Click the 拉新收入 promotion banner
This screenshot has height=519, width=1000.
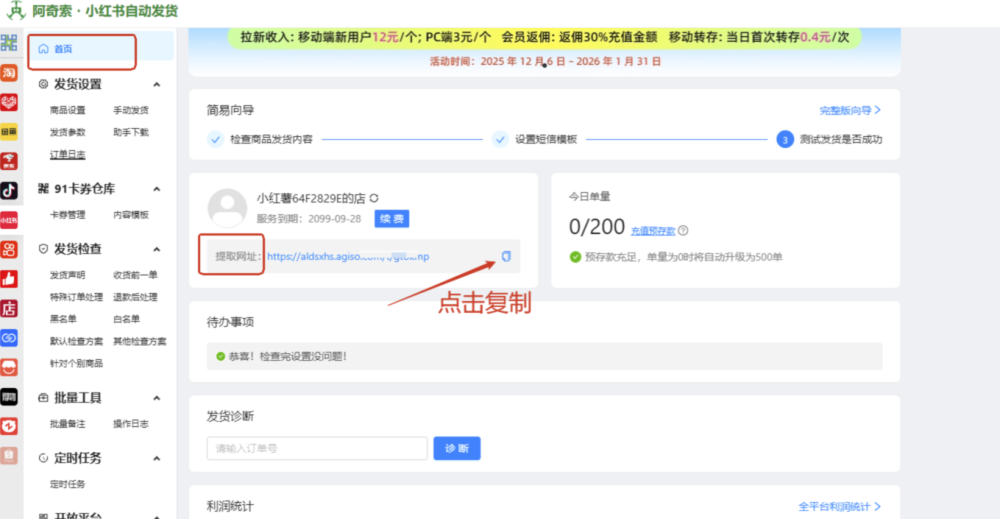545,37
